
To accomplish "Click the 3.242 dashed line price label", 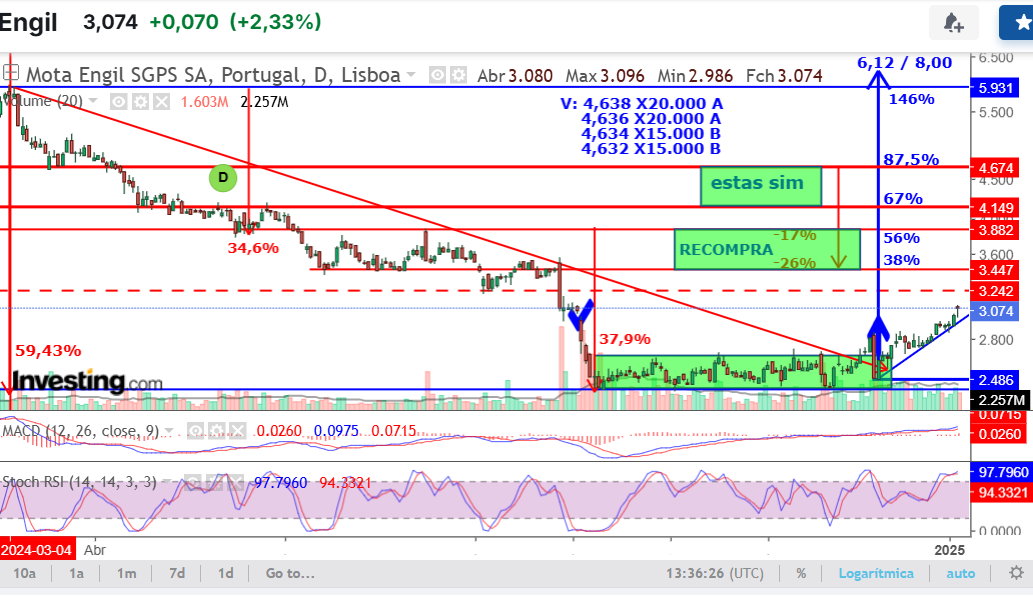I will (x=995, y=291).
